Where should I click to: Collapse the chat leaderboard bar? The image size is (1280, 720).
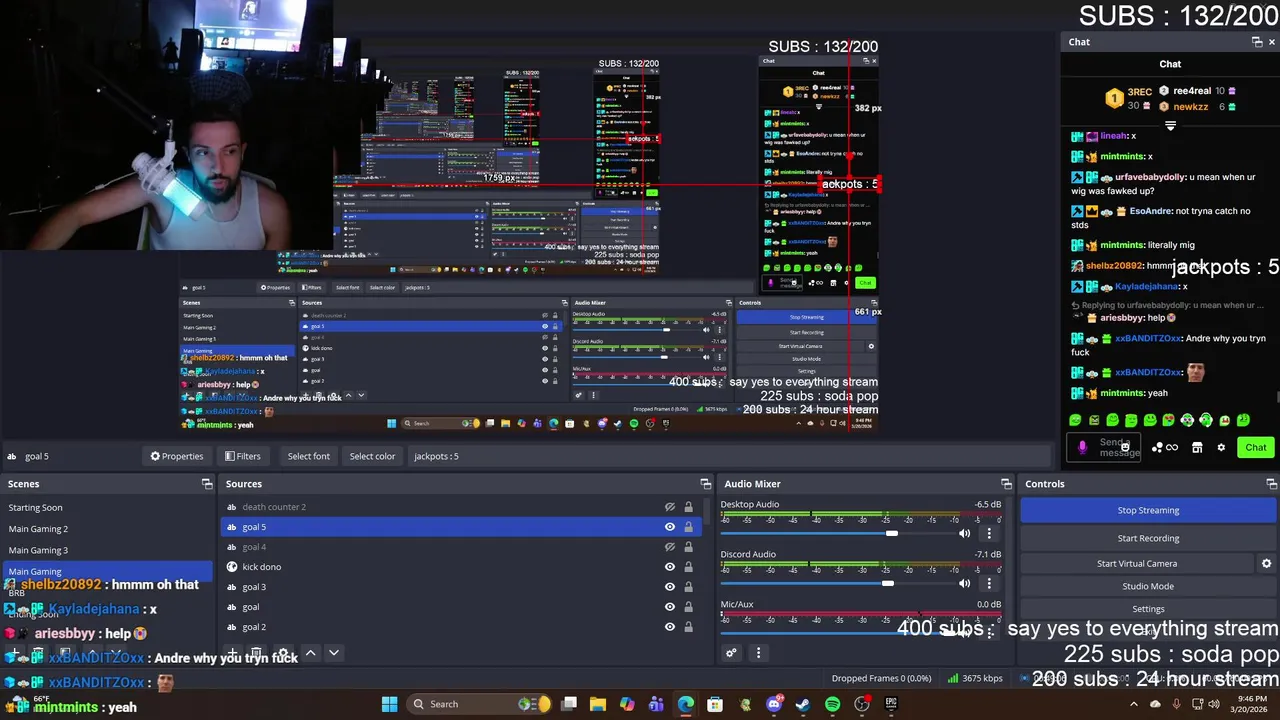pos(1170,127)
